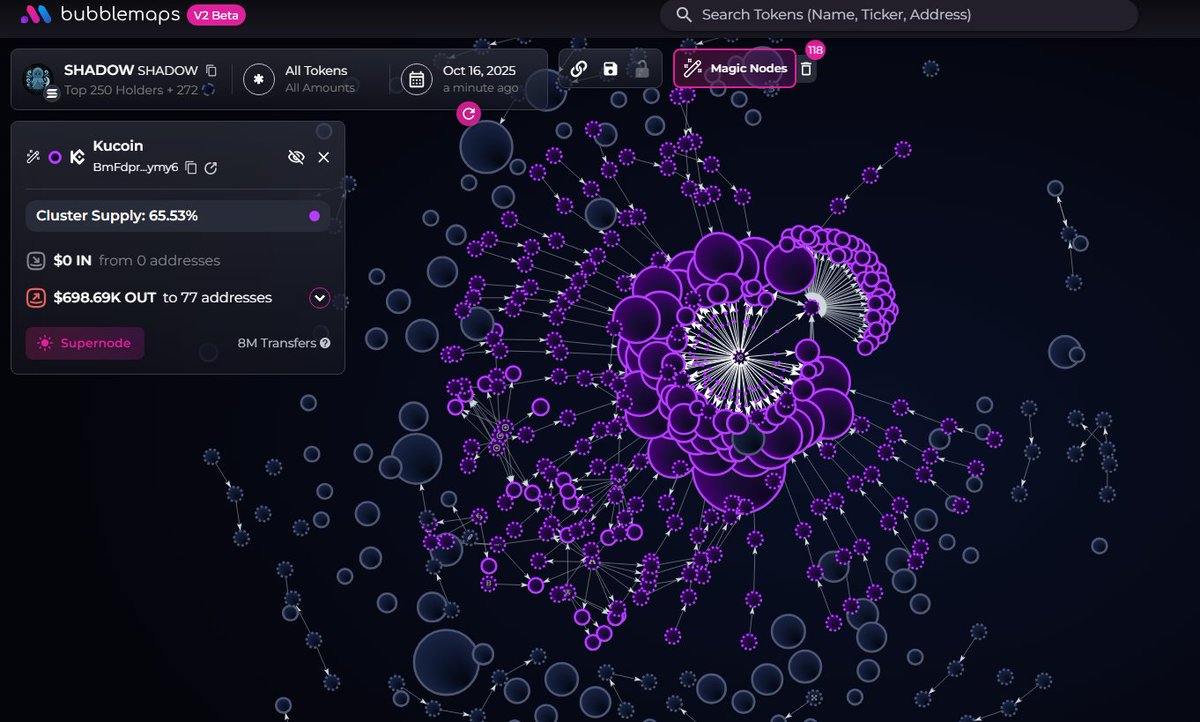Copy the Kucoin wallet address
This screenshot has width=1200, height=722.
tap(191, 167)
